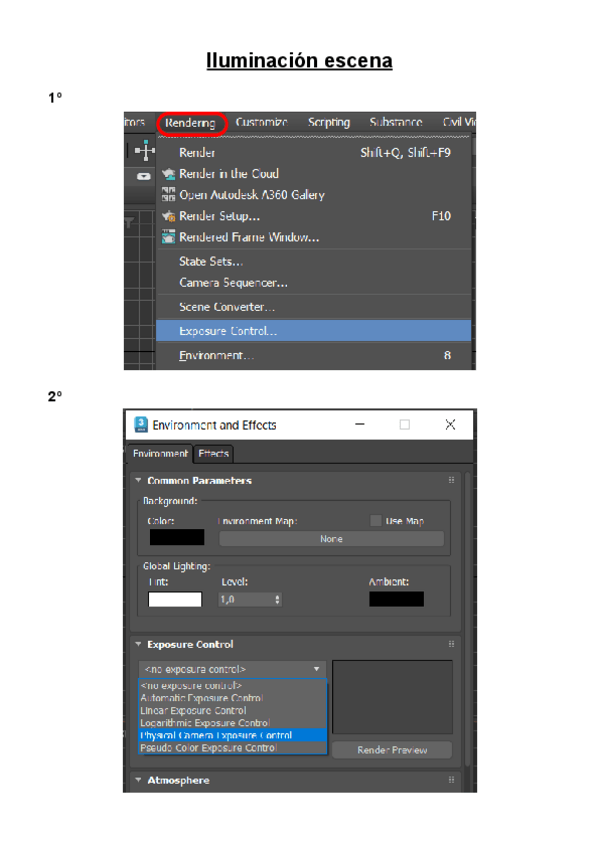
Task: Open Autodesk A360 Gallery entry
Action: tap(314, 195)
